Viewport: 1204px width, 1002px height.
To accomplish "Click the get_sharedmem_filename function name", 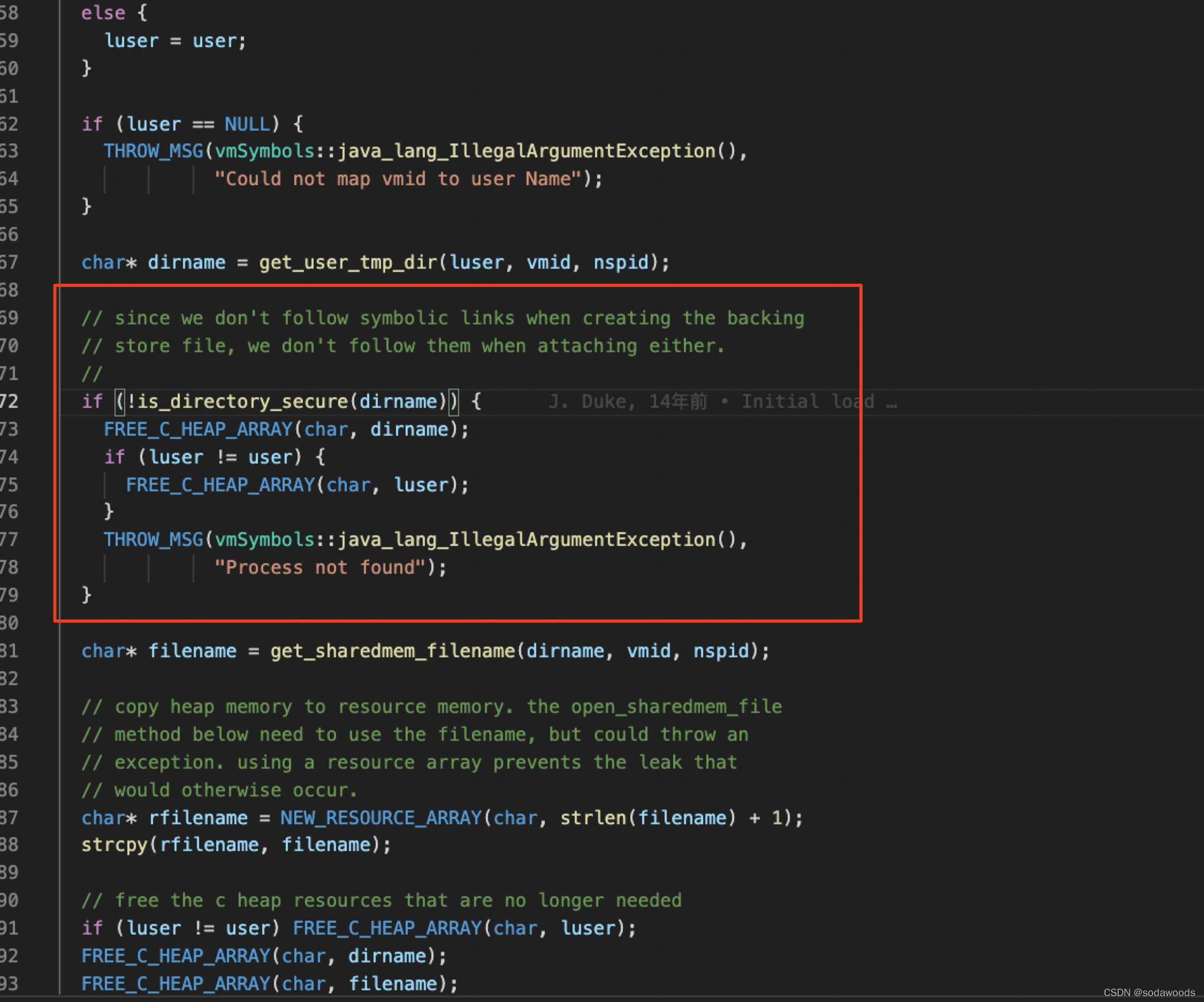I will click(393, 651).
